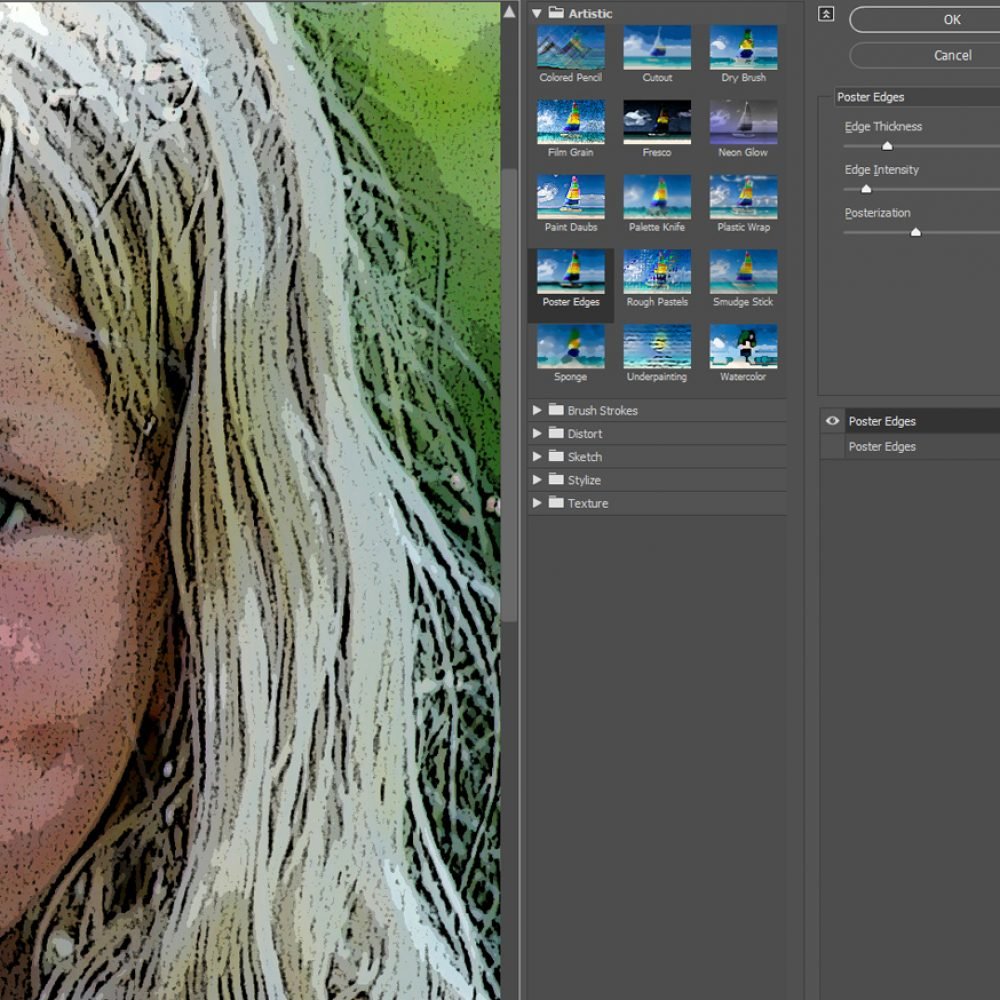Select the Colored Pencil filter thumbnail
Viewport: 1000px width, 1000px height.
click(570, 47)
